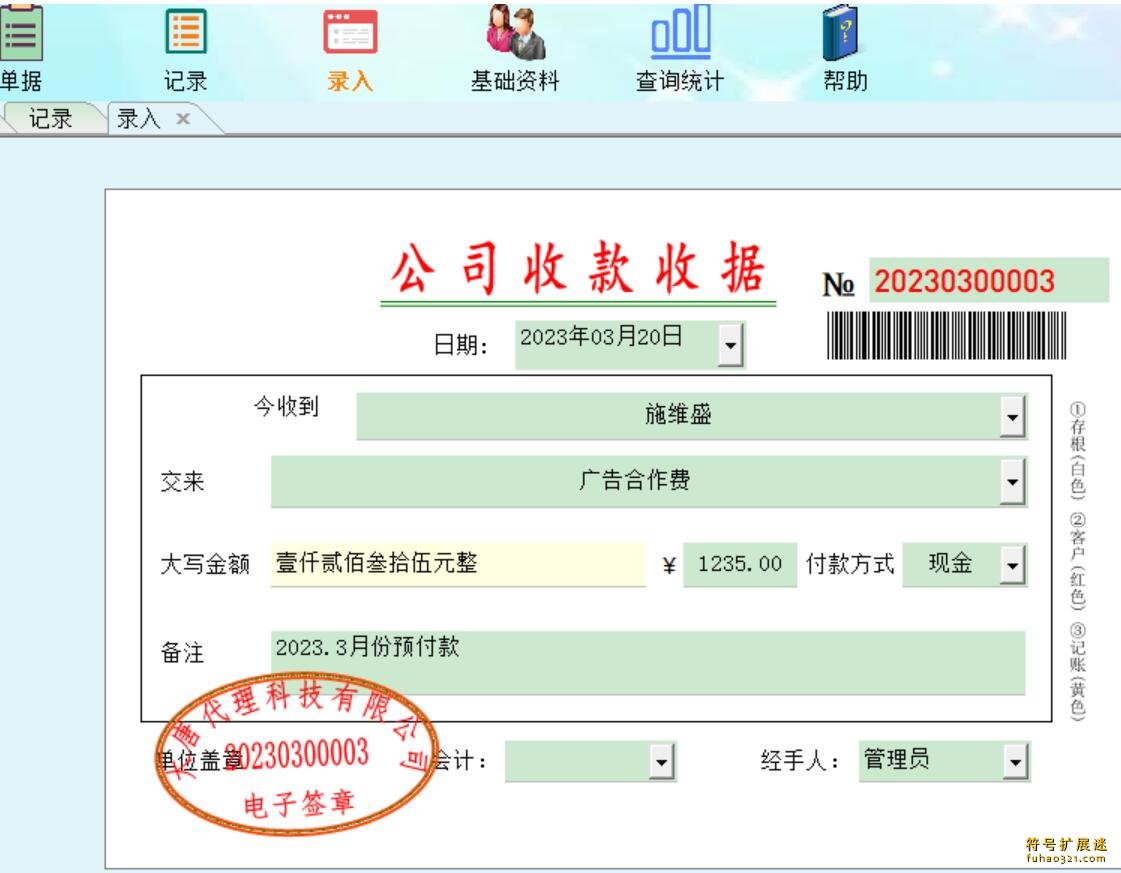Click the 备注 label
The width and height of the screenshot is (1121, 873).
[182, 652]
